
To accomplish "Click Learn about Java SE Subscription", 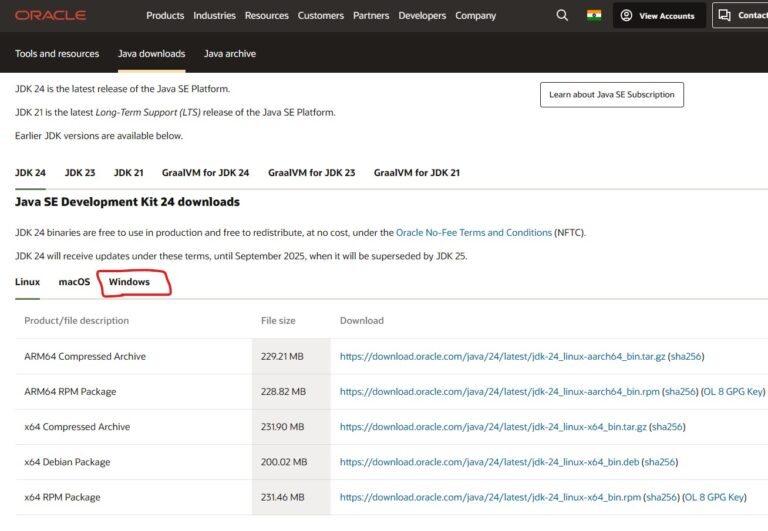I will pos(611,95).
